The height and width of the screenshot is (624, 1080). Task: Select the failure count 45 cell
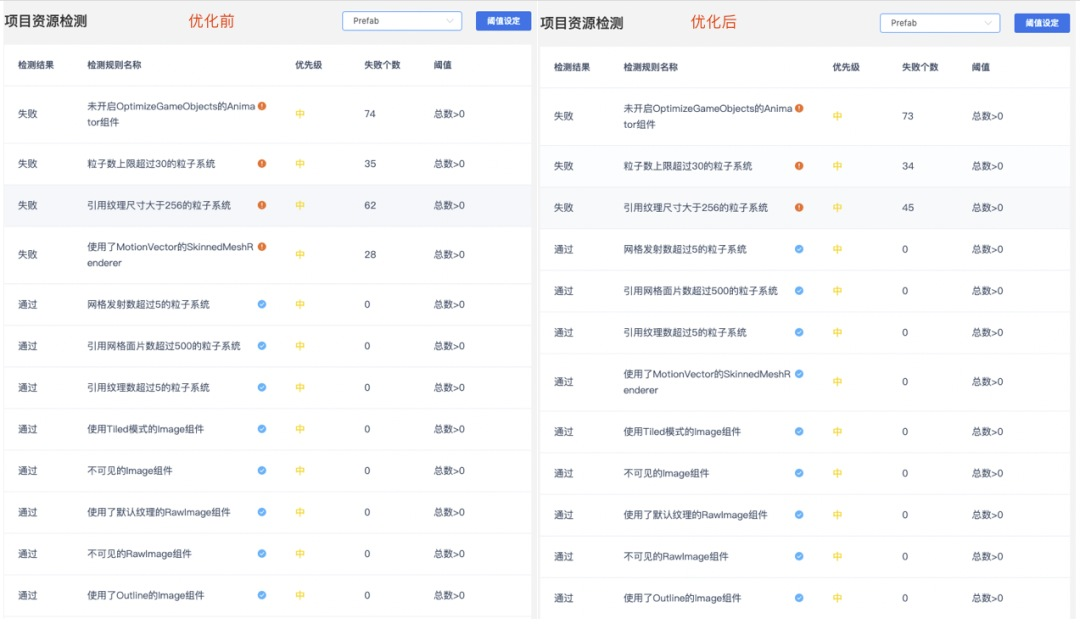point(908,207)
